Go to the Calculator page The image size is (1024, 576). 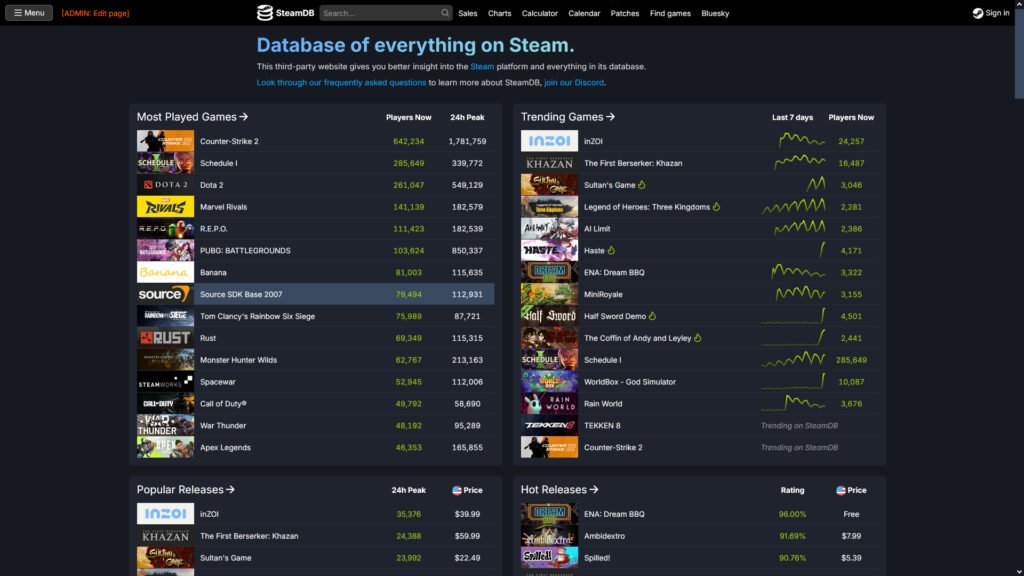tap(539, 13)
